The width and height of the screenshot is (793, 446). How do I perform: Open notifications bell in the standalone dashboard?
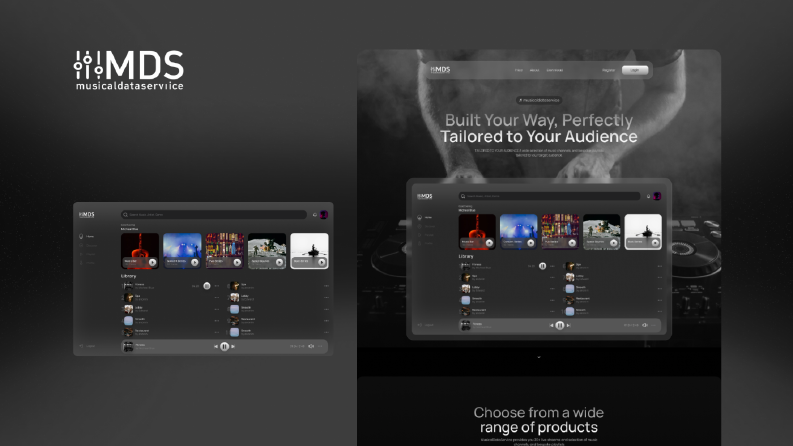pyautogui.click(x=315, y=215)
